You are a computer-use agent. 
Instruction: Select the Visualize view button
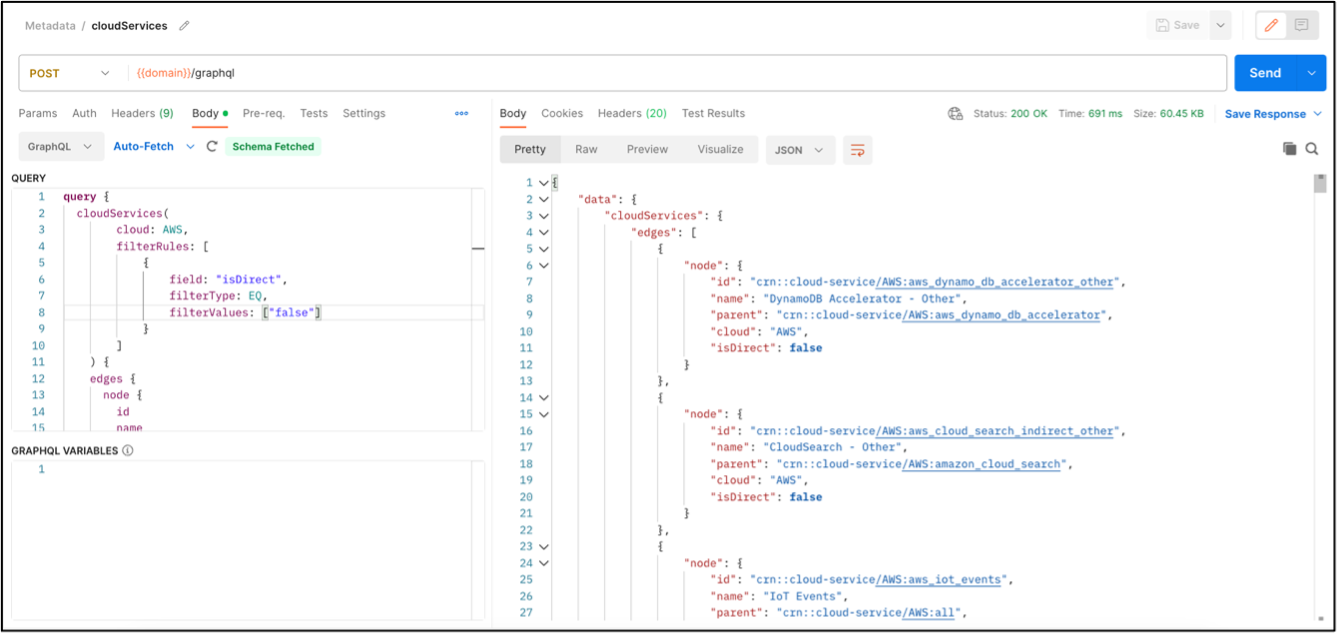tap(720, 149)
